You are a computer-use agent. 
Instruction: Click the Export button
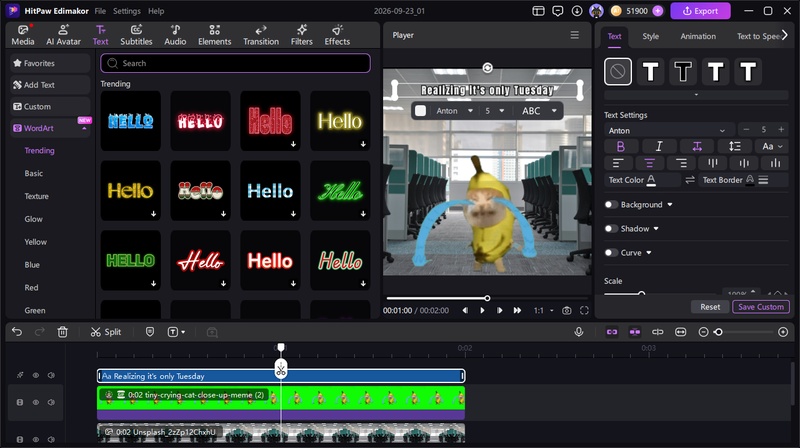click(700, 11)
